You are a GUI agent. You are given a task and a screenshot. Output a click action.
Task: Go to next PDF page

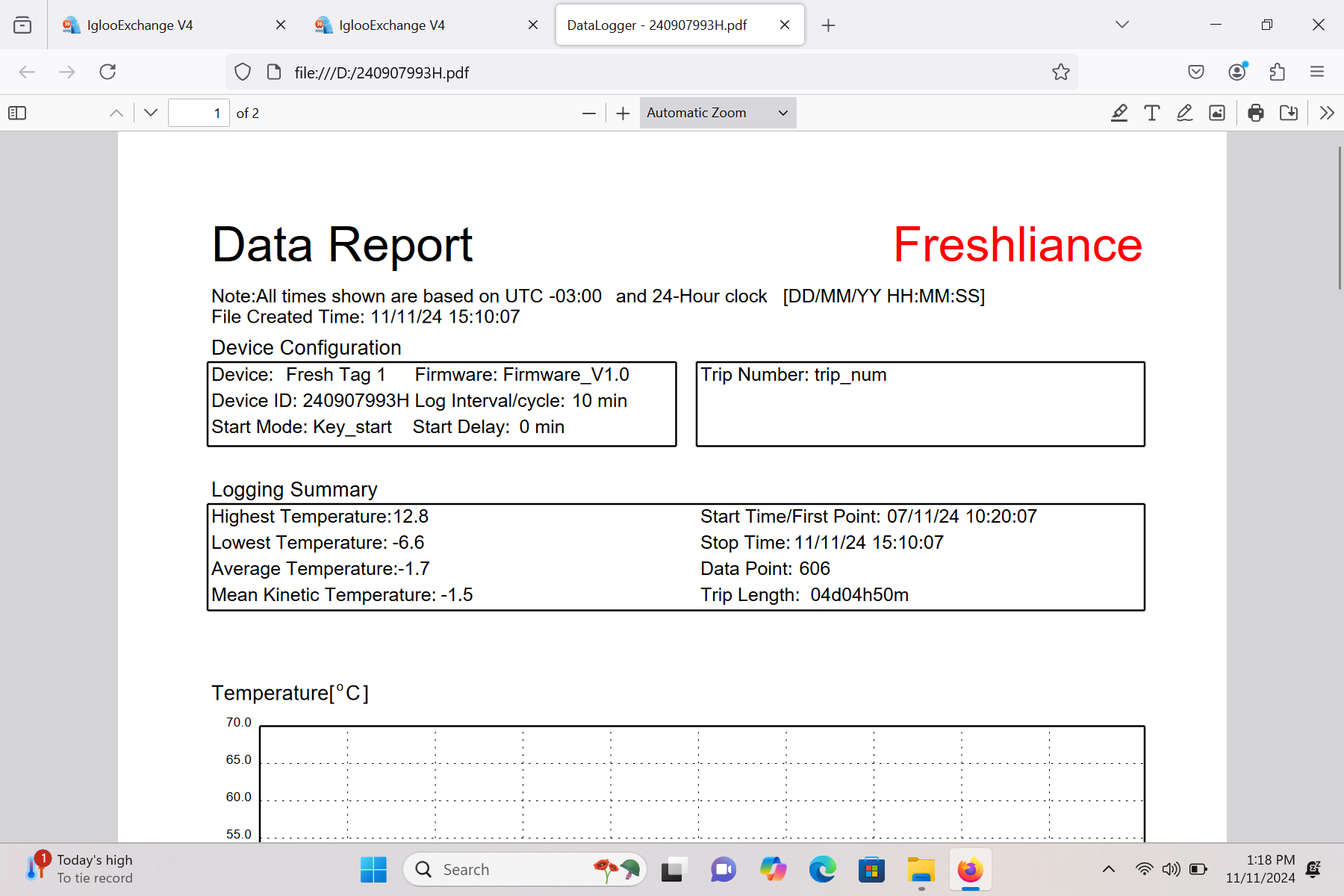151,113
